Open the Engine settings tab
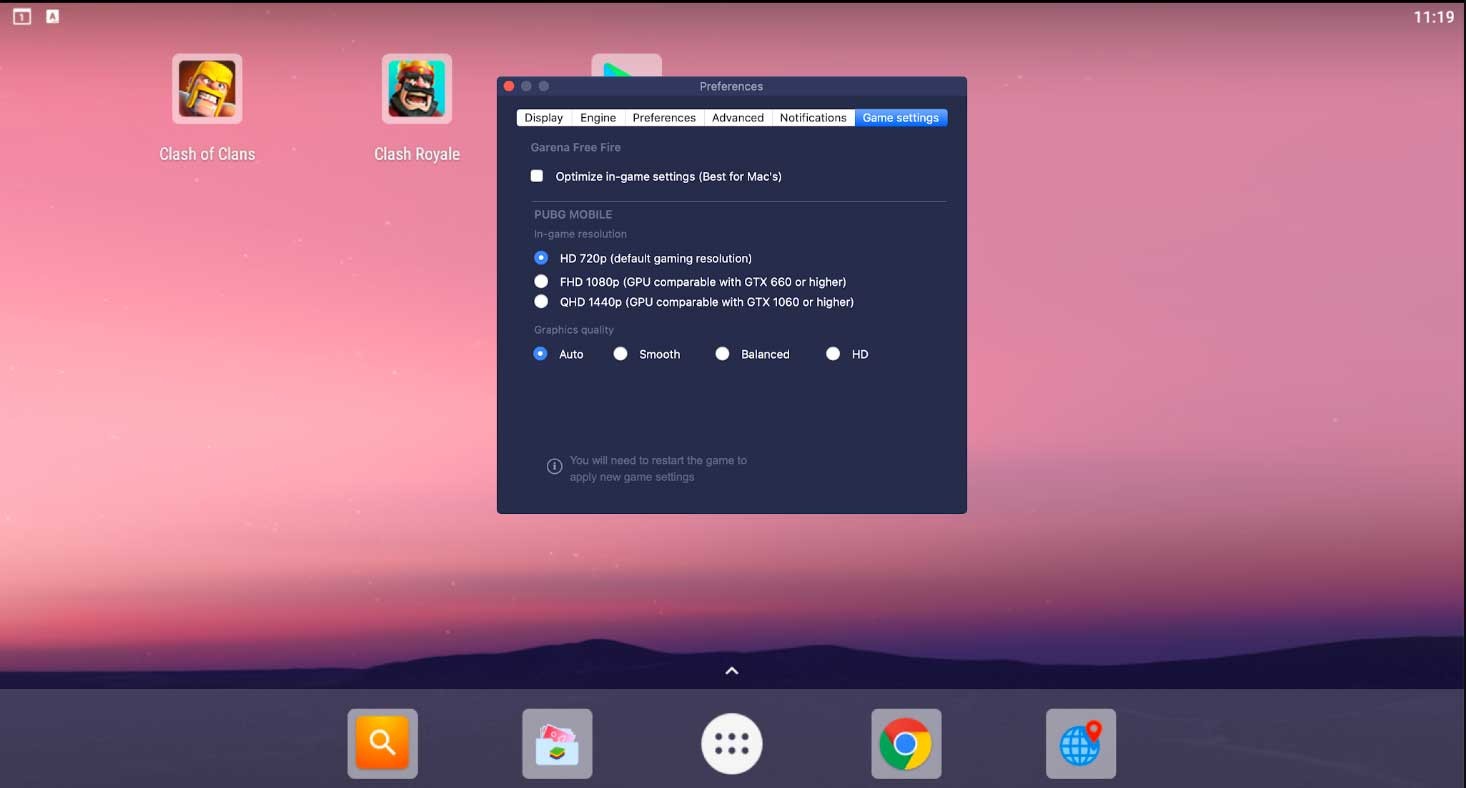Image resolution: width=1466 pixels, height=788 pixels. pos(597,117)
